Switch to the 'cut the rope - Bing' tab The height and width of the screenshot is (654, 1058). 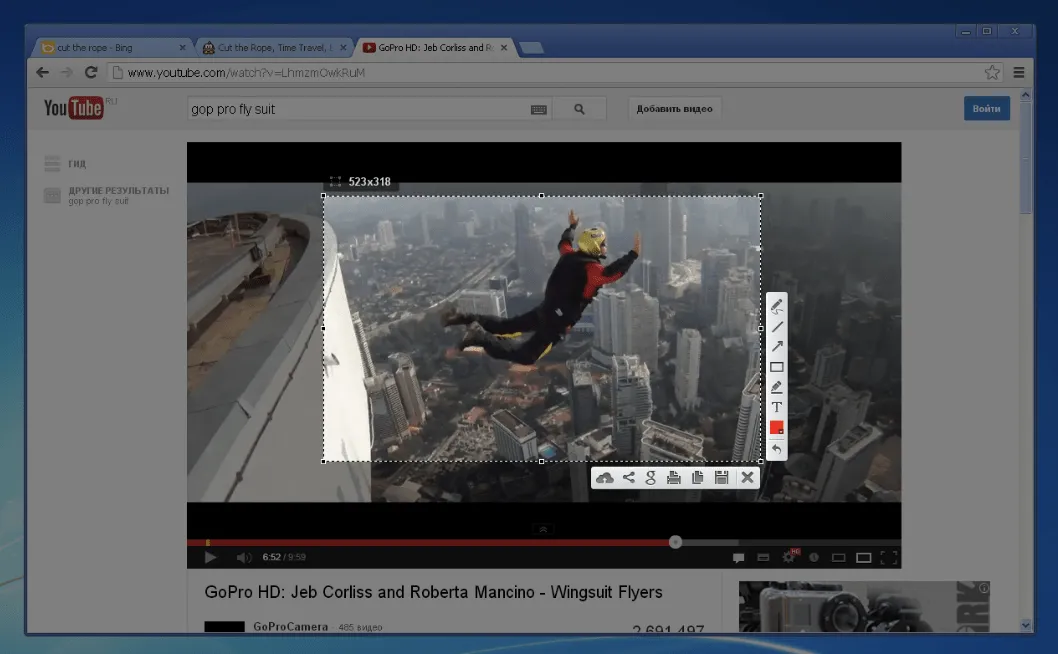click(111, 48)
